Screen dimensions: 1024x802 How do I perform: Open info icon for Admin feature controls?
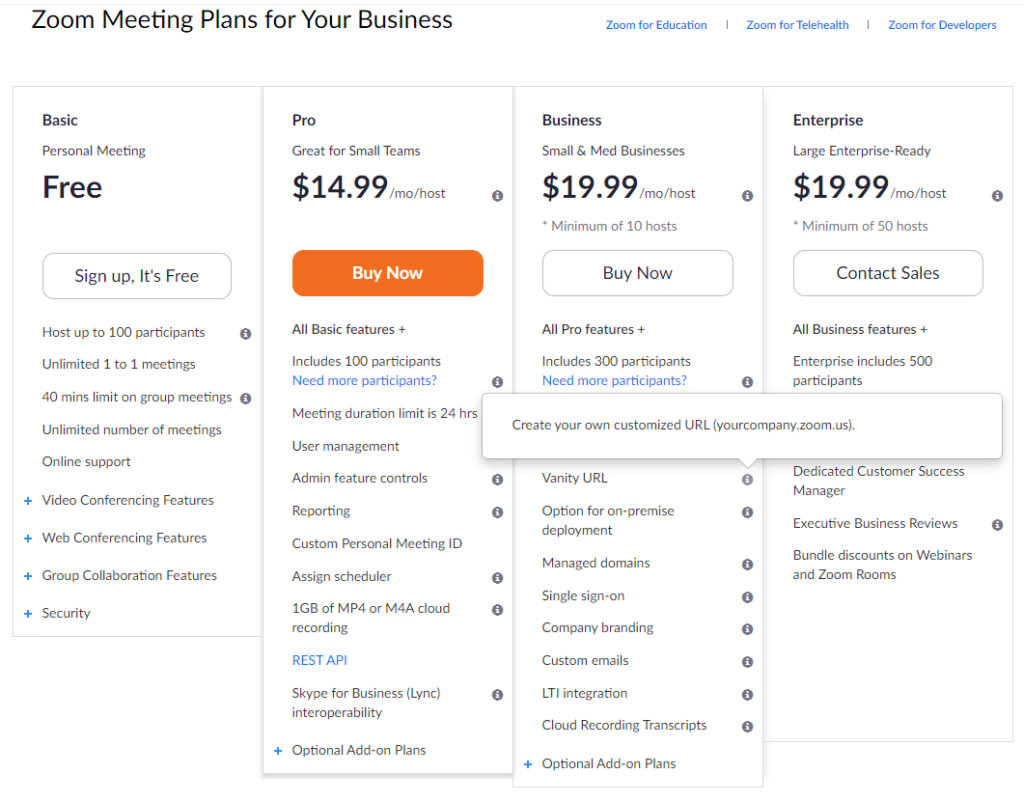click(x=498, y=479)
